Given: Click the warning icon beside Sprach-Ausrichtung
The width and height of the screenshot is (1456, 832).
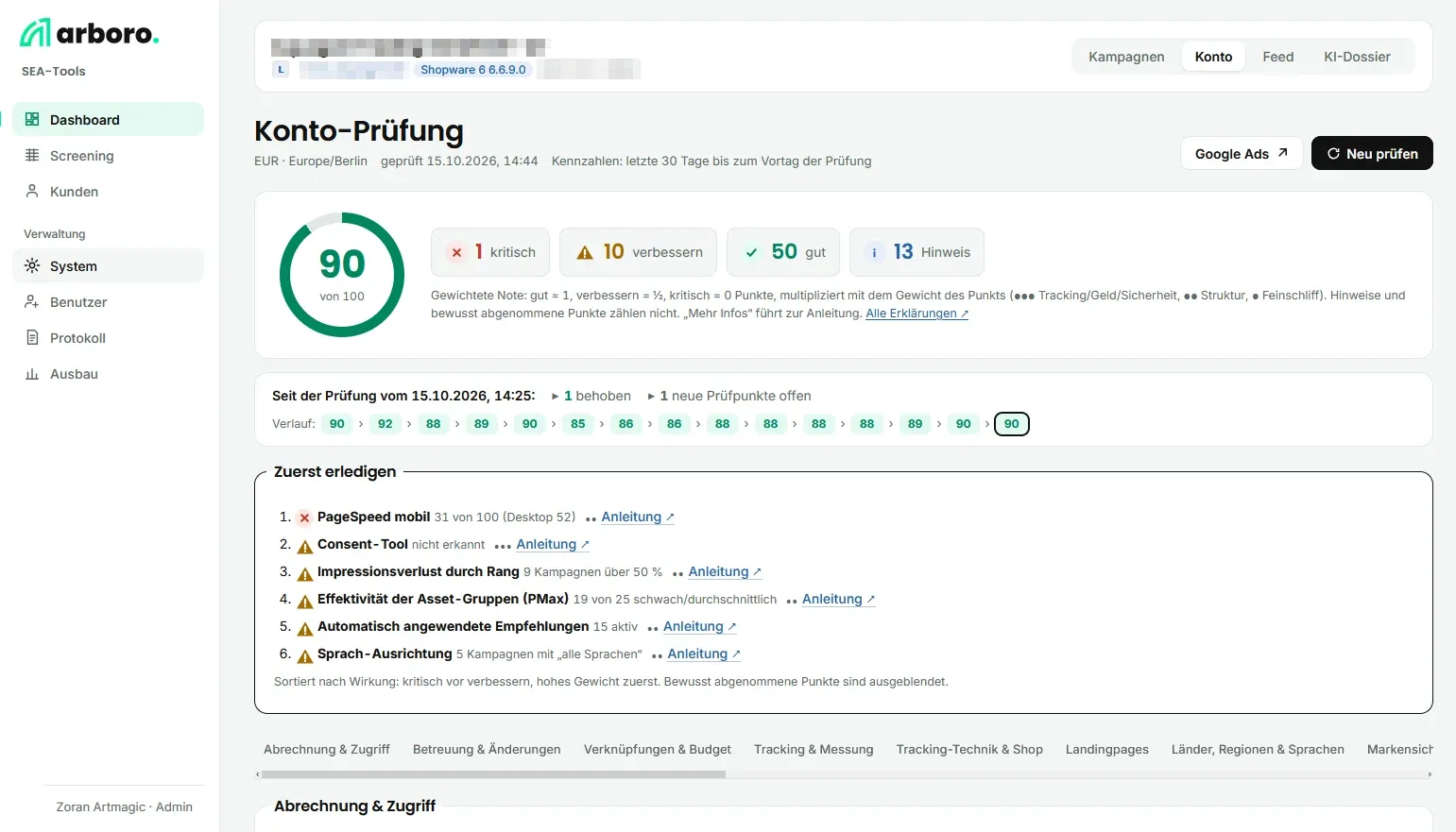Looking at the screenshot, I should [305, 655].
